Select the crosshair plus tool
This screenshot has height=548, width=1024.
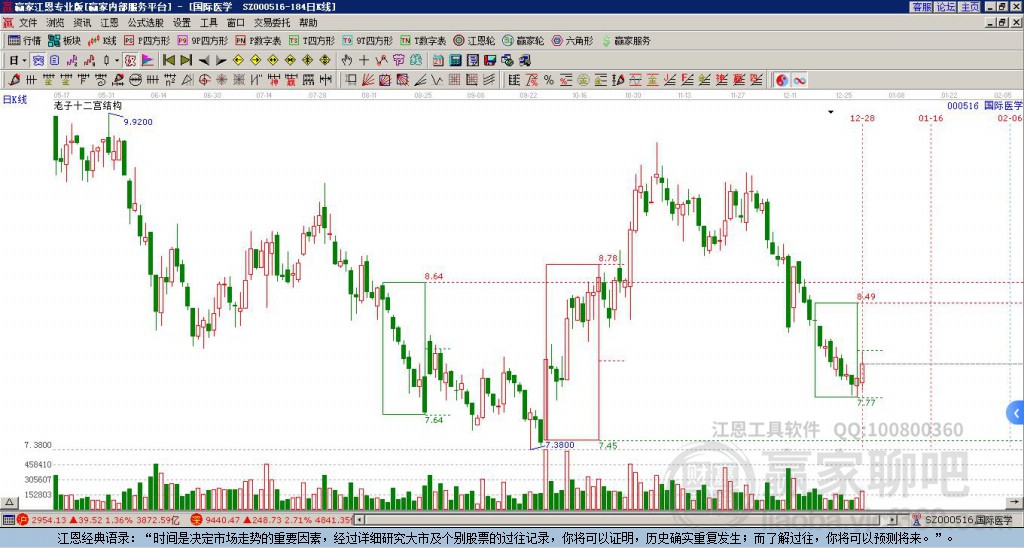coord(364,61)
